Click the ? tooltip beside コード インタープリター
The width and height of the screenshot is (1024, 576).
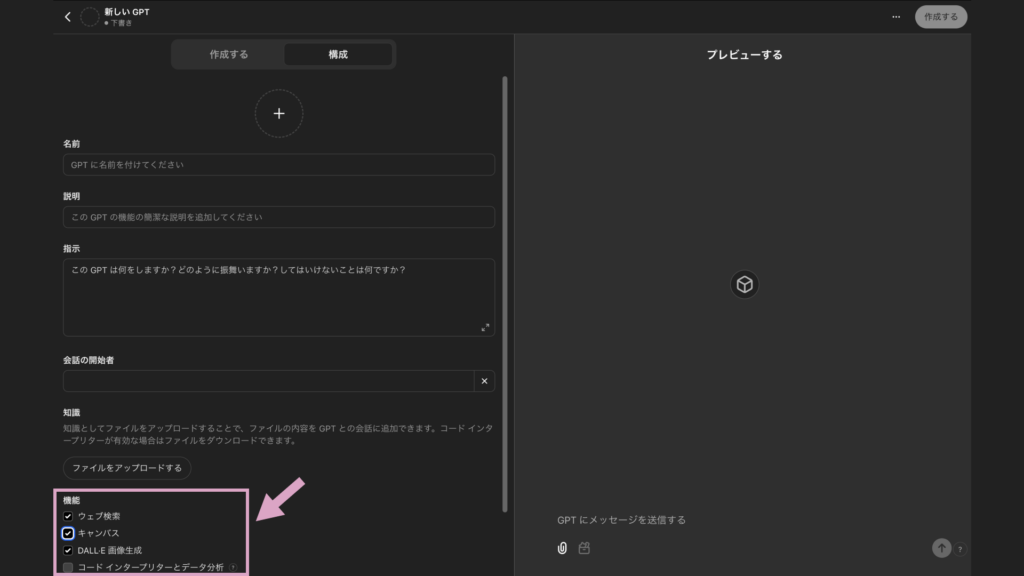[x=233, y=565]
